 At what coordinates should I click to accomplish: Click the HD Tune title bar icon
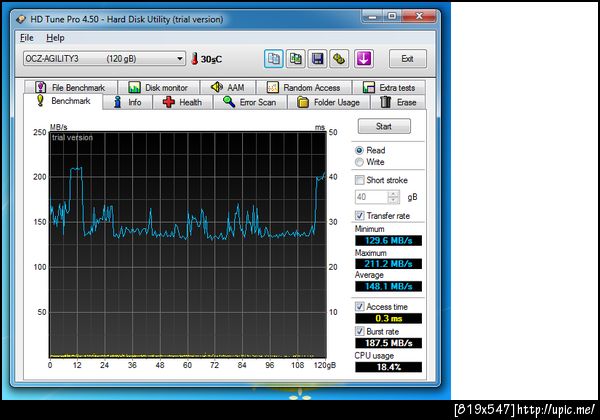(x=21, y=19)
